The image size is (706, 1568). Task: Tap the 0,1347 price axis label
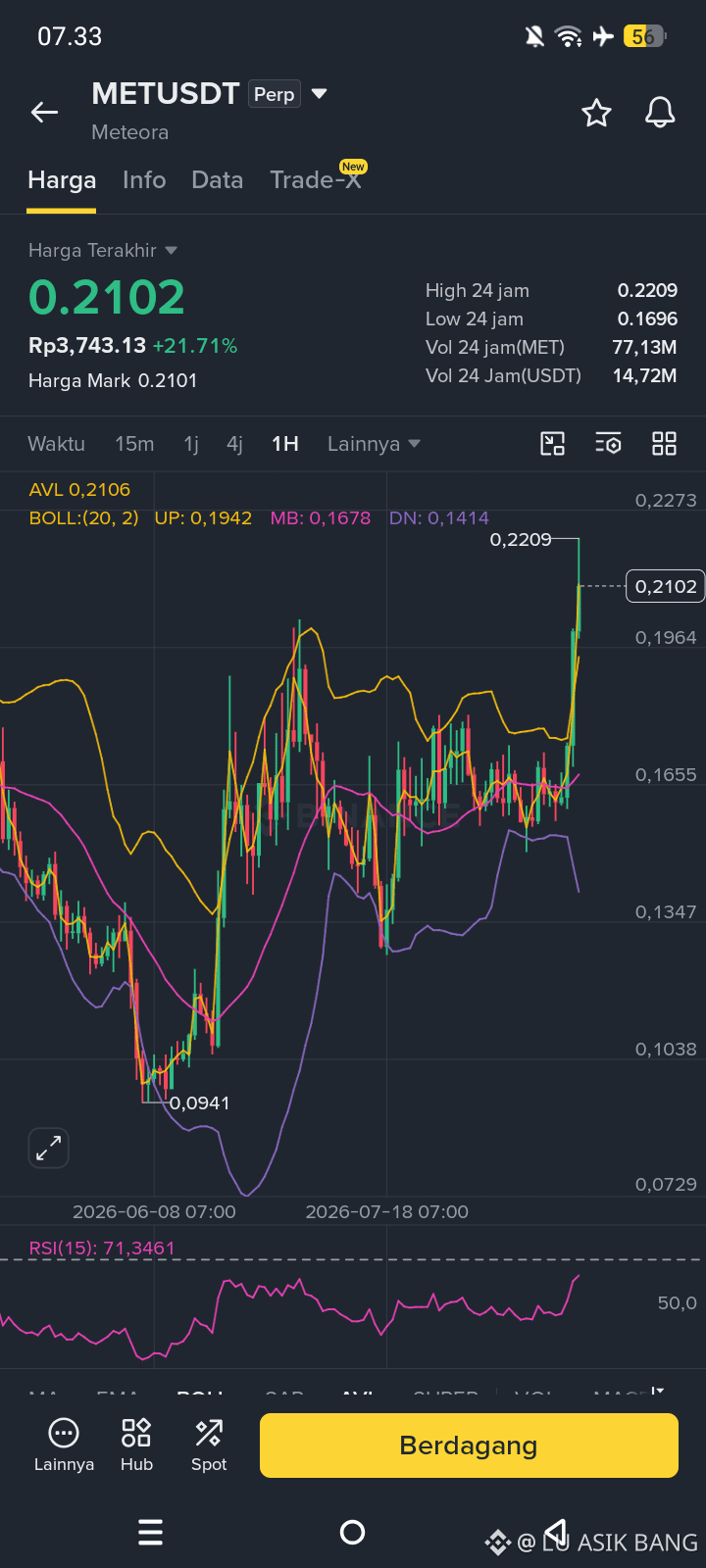tap(666, 912)
